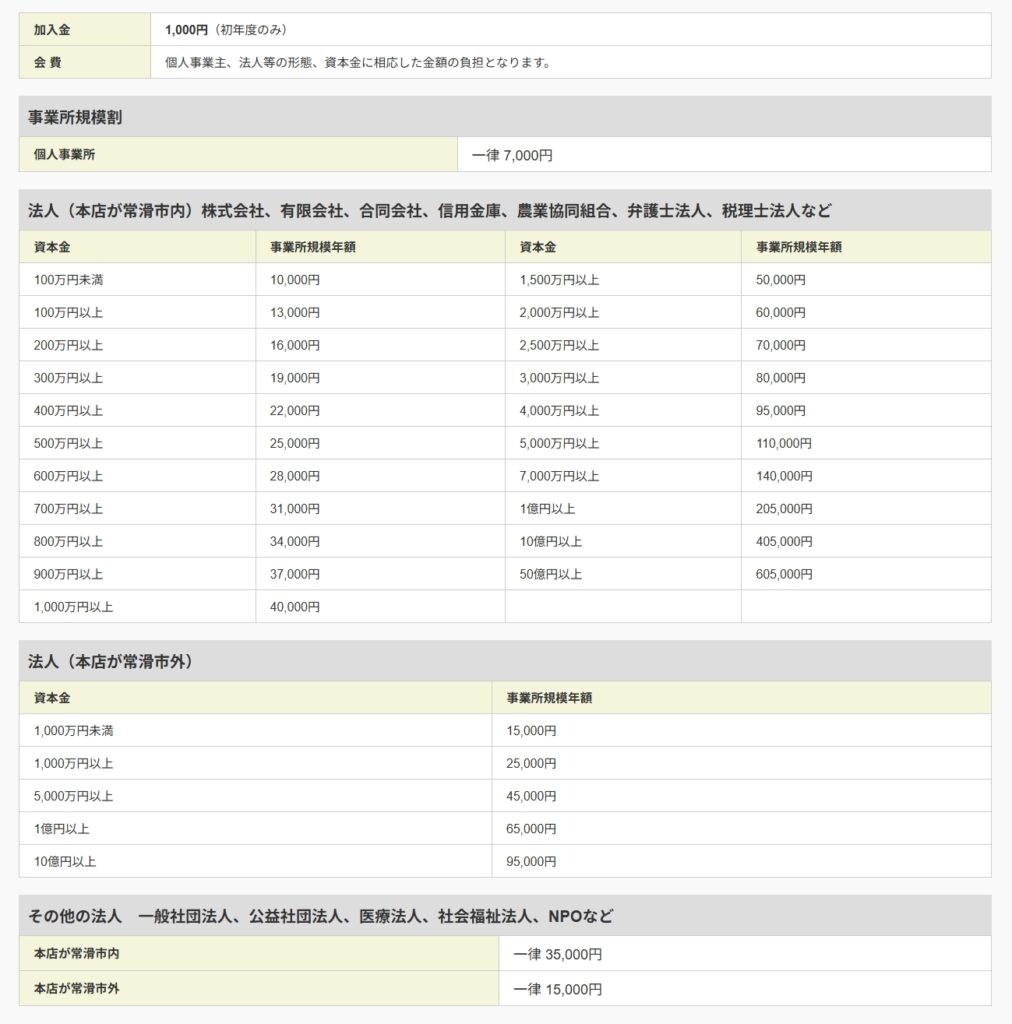Click the 個人事業所 label cell
The height and width of the screenshot is (1024, 1012).
tap(65, 154)
